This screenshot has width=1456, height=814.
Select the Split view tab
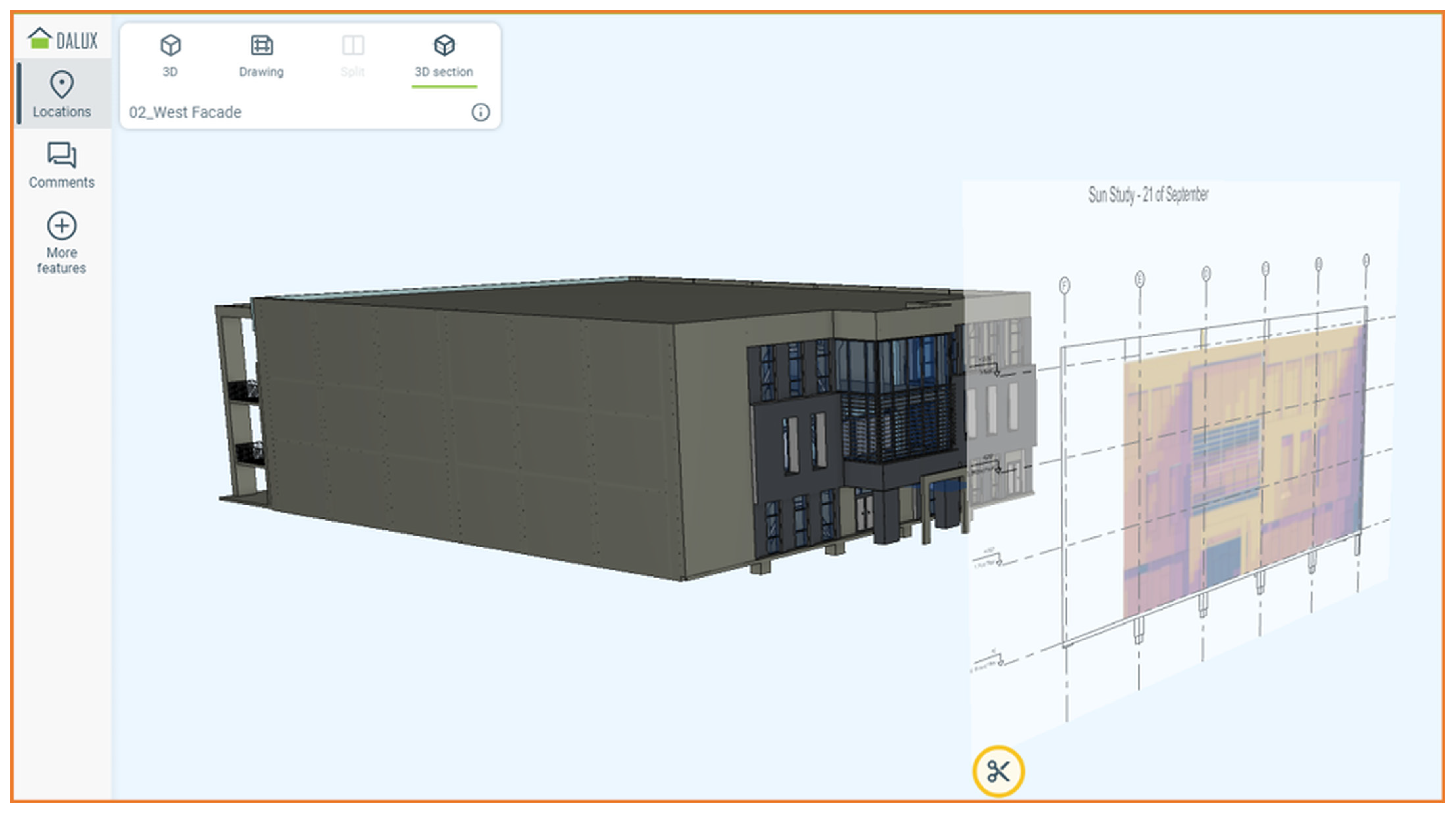[353, 56]
